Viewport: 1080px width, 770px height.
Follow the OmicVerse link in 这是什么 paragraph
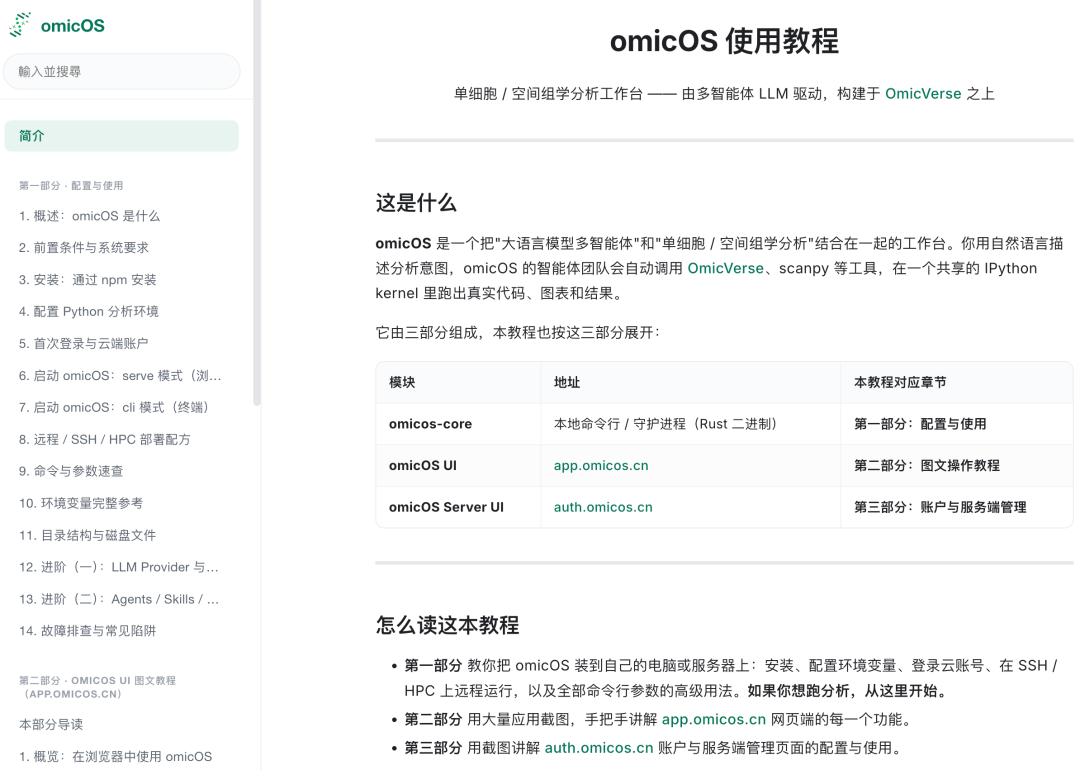[725, 269]
